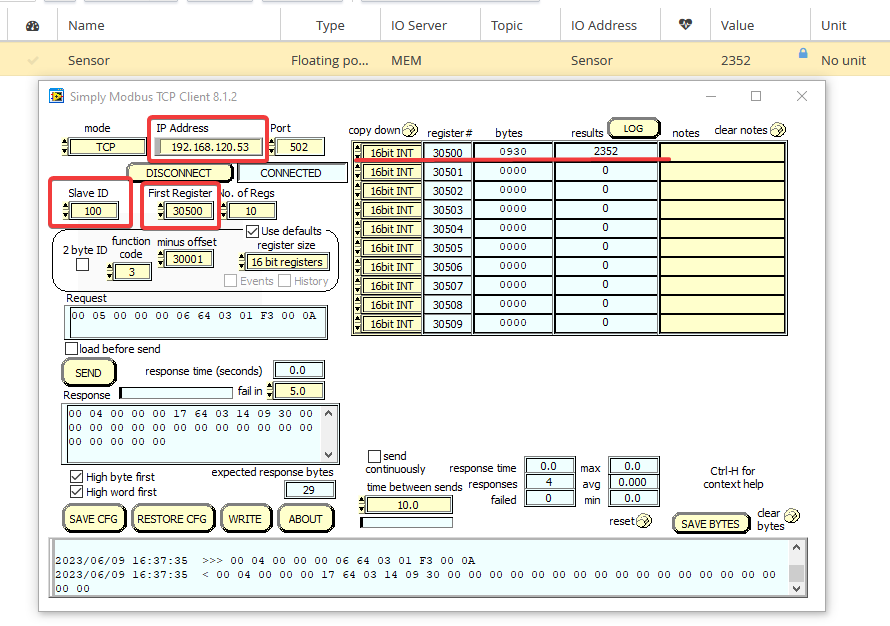This screenshot has width=890, height=626.
Task: Uncheck High word first option
Action: pyautogui.click(x=76, y=491)
